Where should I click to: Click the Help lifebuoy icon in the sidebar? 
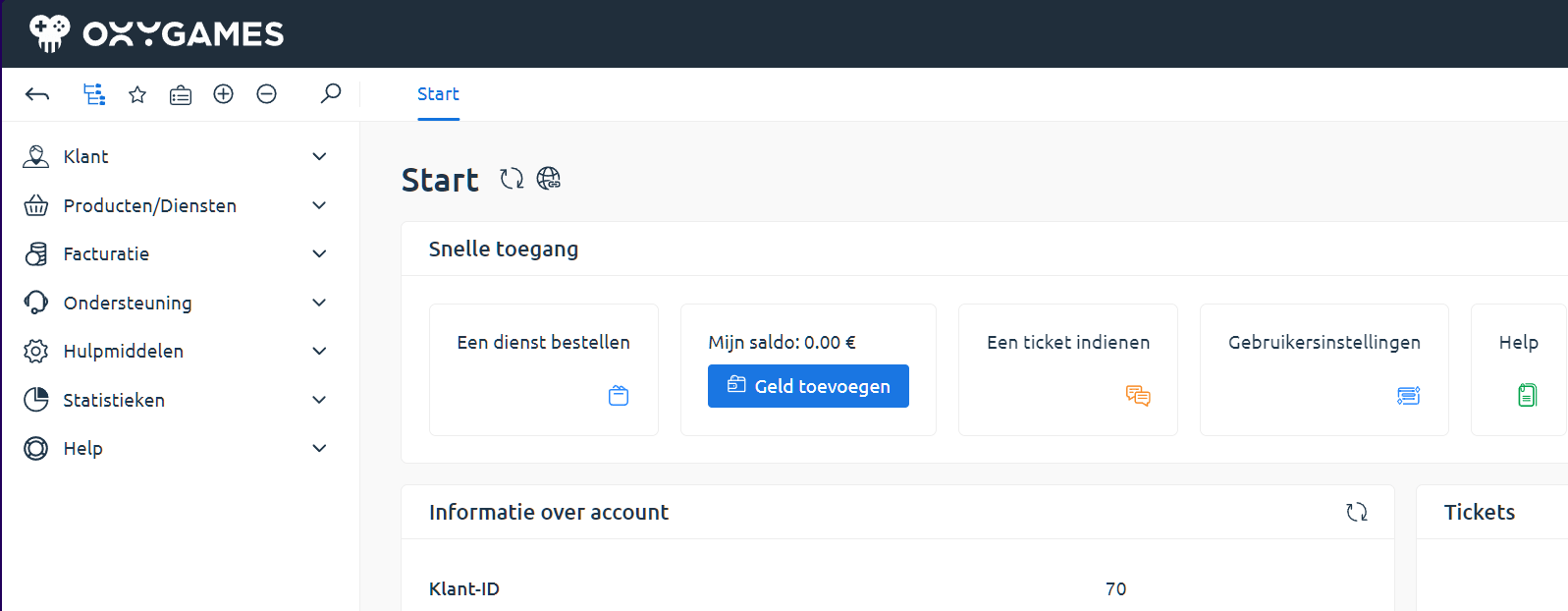tap(36, 448)
